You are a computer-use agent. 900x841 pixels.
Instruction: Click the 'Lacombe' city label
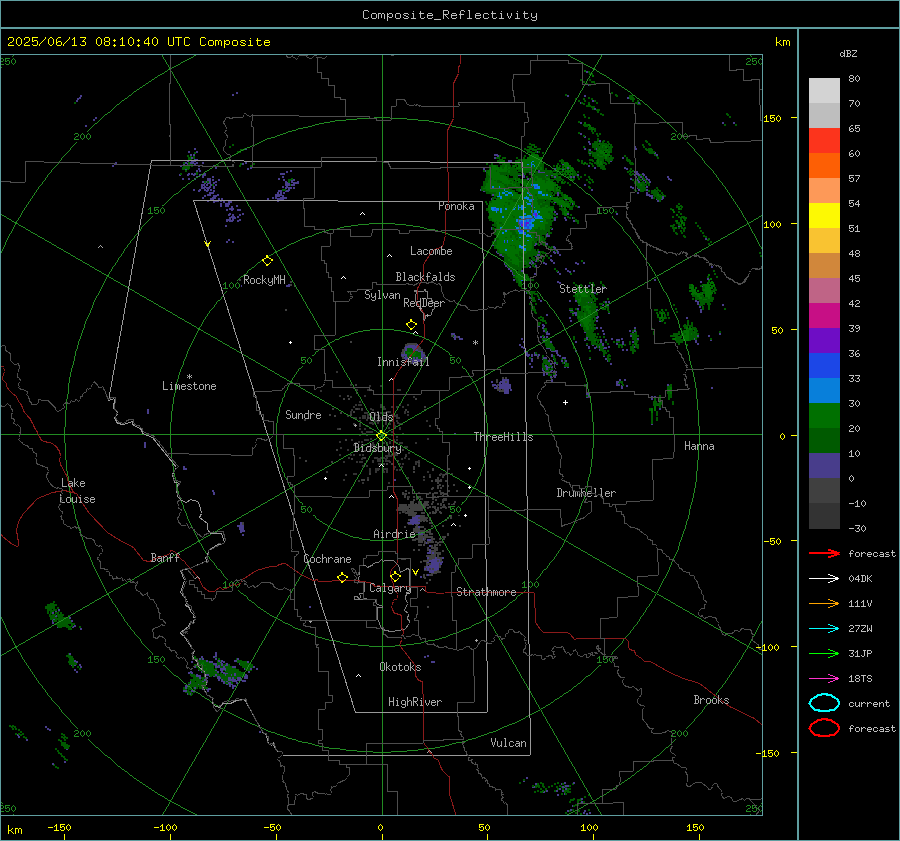tap(431, 251)
